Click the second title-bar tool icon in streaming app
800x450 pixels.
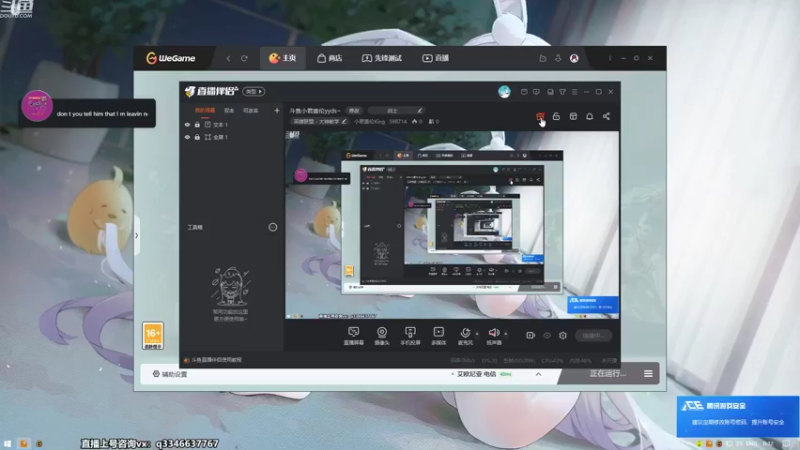click(536, 92)
